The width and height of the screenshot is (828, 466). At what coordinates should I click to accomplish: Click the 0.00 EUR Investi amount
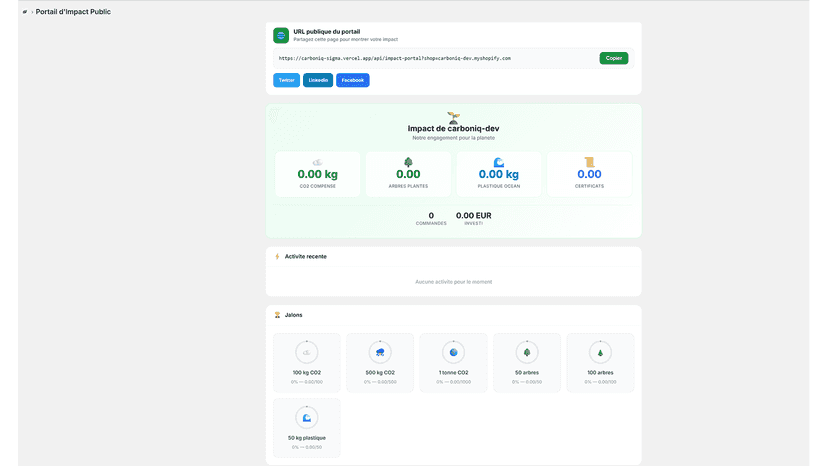(474, 216)
